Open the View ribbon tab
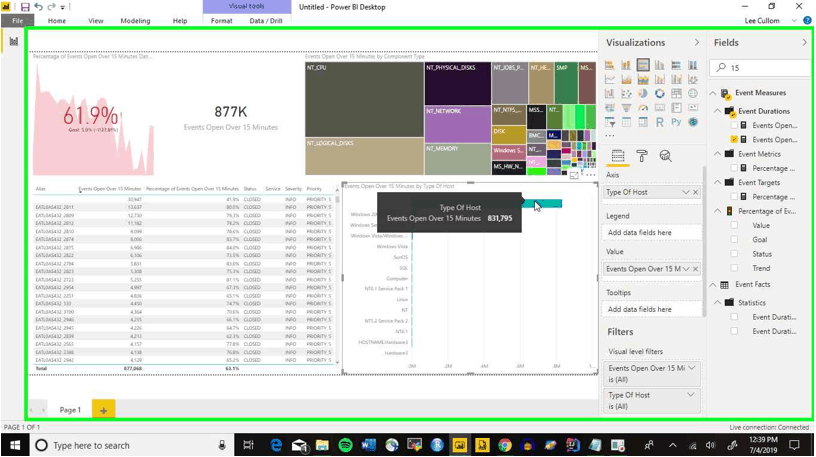This screenshot has height=457, width=816. pyautogui.click(x=96, y=21)
